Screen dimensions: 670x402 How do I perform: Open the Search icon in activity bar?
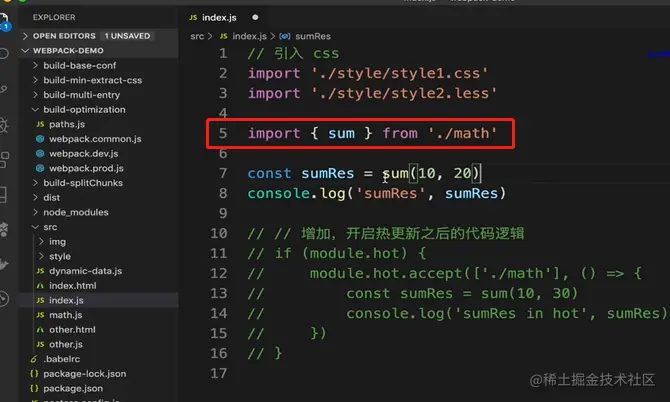tap(3, 54)
